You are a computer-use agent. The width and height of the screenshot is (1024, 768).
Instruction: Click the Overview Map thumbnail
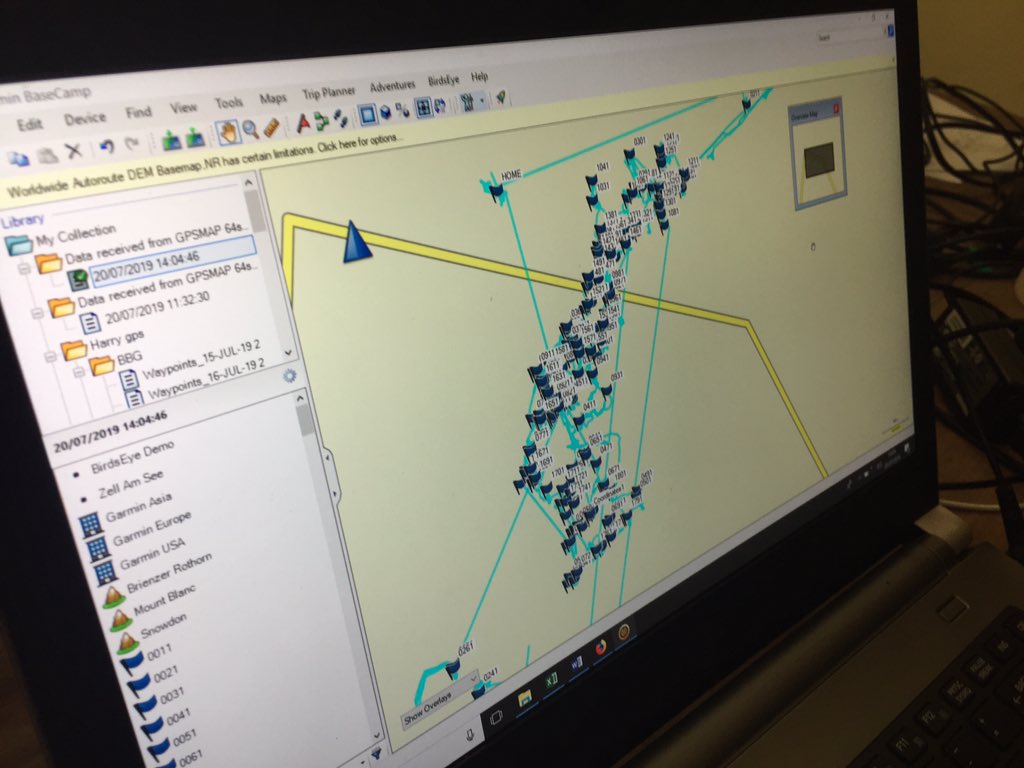click(818, 161)
